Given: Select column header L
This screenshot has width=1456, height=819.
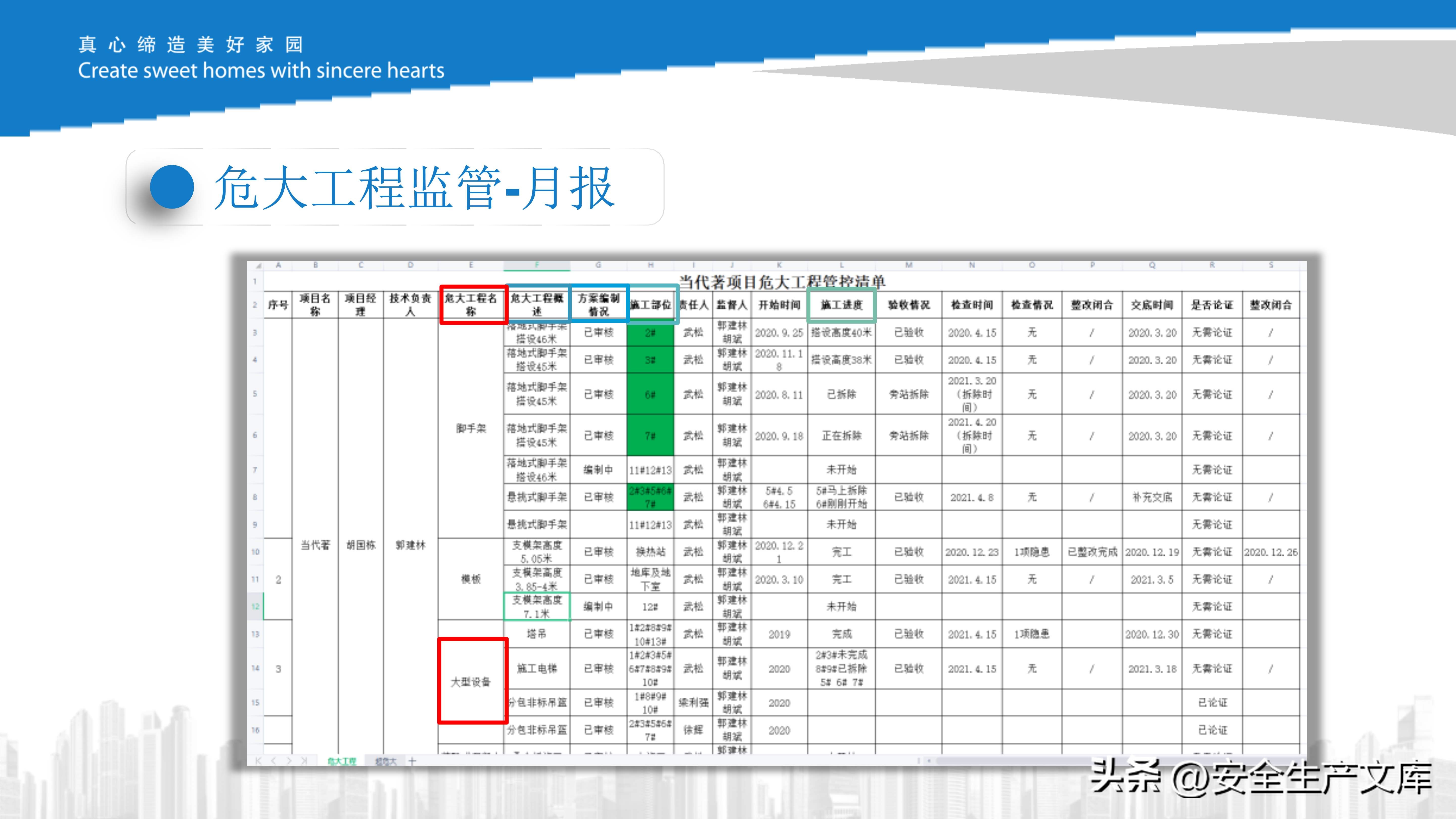Looking at the screenshot, I should coord(841,265).
